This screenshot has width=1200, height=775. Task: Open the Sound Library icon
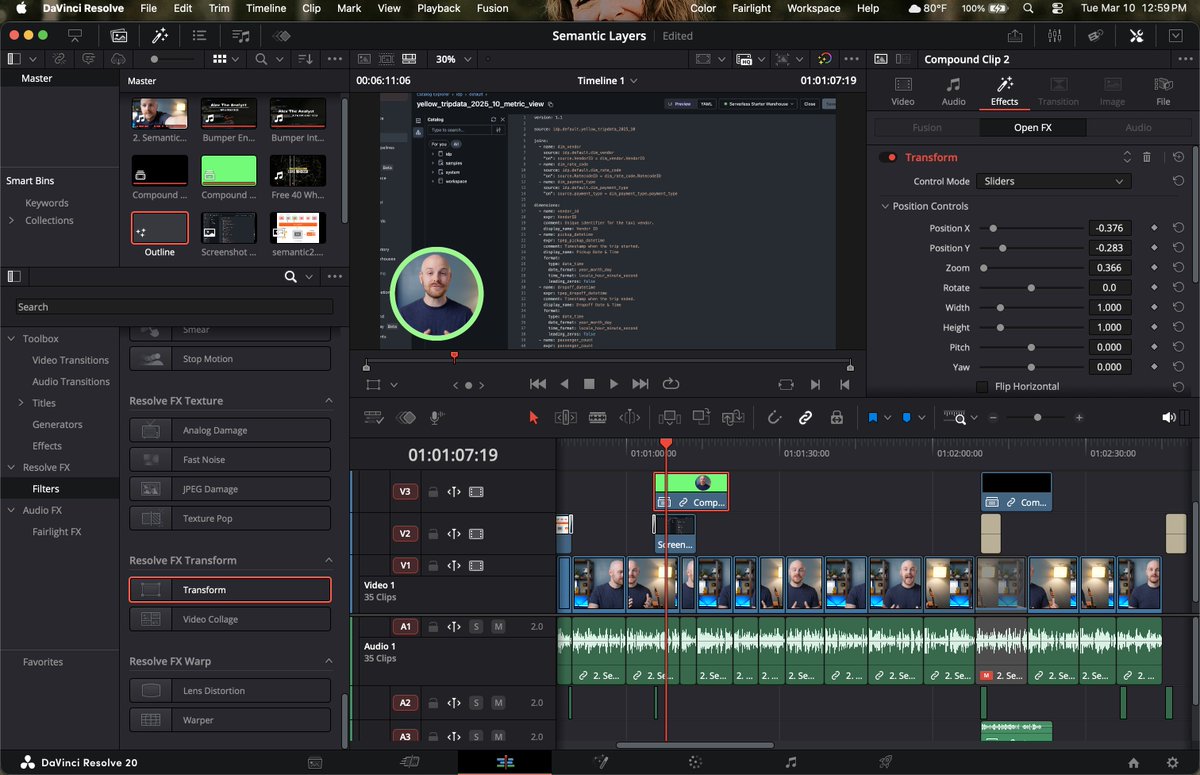tap(241, 35)
